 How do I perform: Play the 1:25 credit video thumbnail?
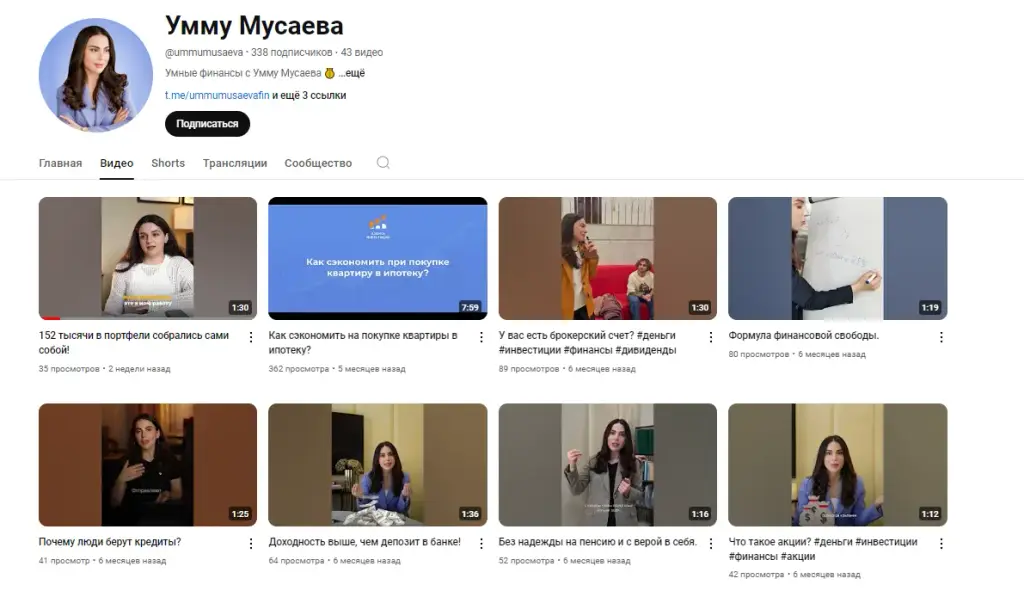[x=148, y=464]
